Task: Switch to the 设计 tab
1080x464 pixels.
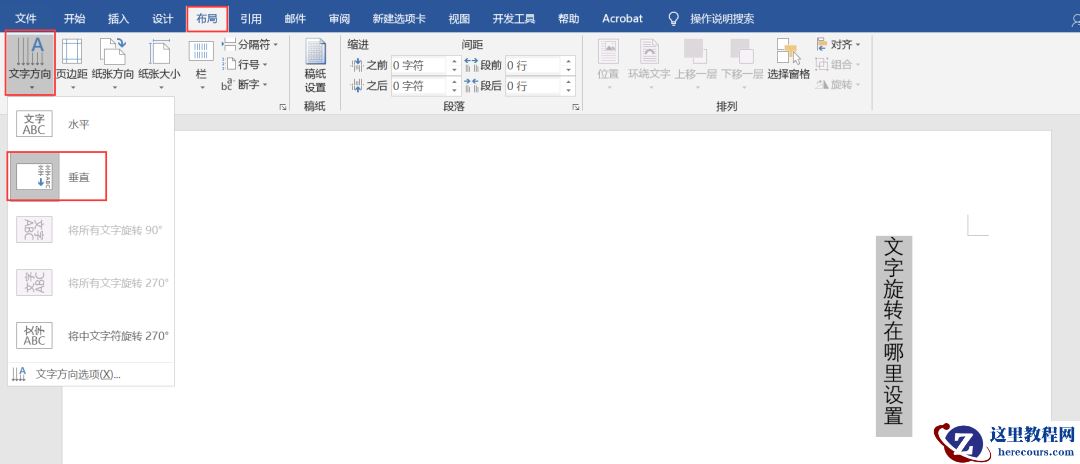Action: coord(163,19)
